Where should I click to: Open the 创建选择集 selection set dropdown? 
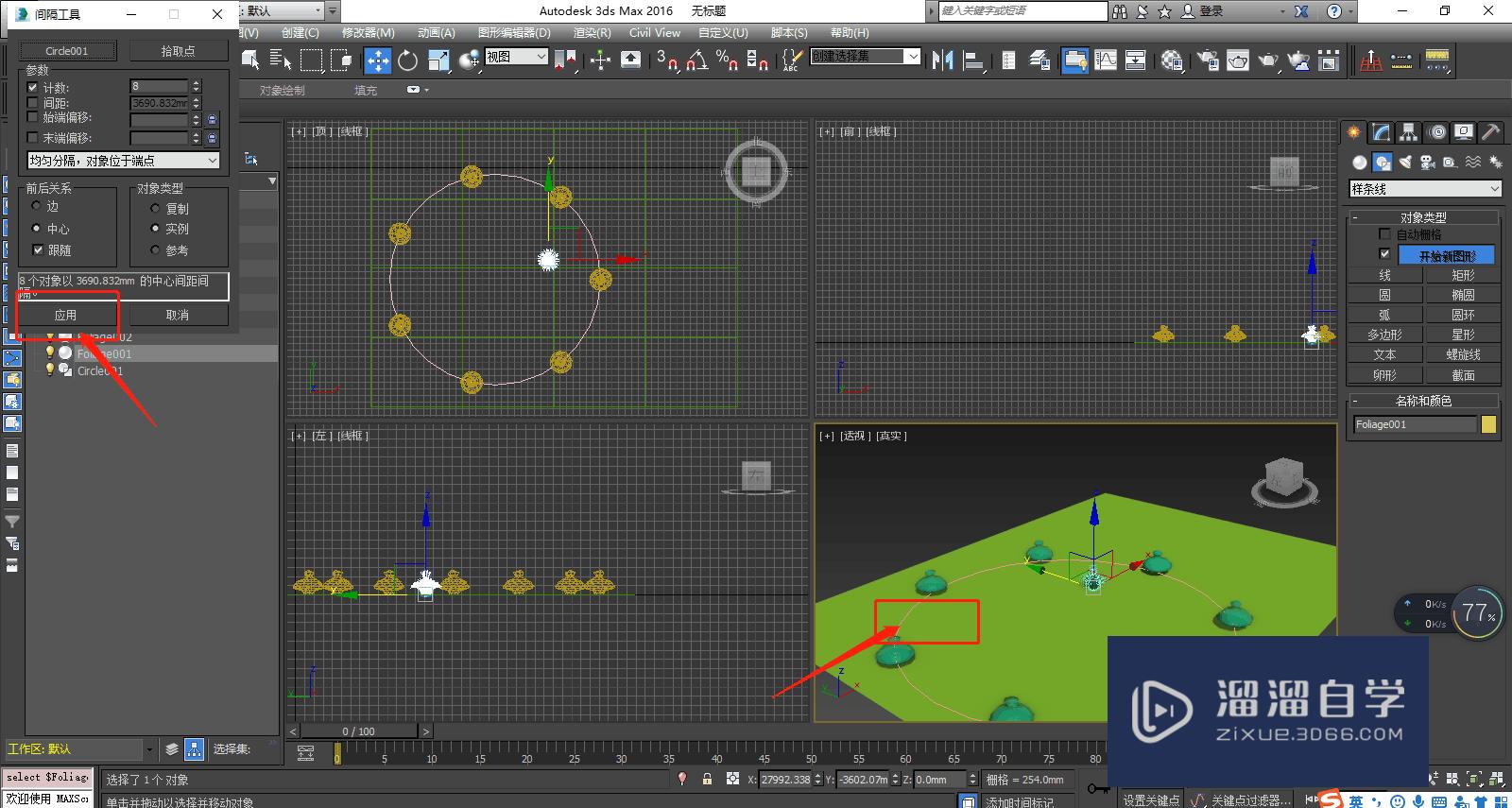[865, 57]
